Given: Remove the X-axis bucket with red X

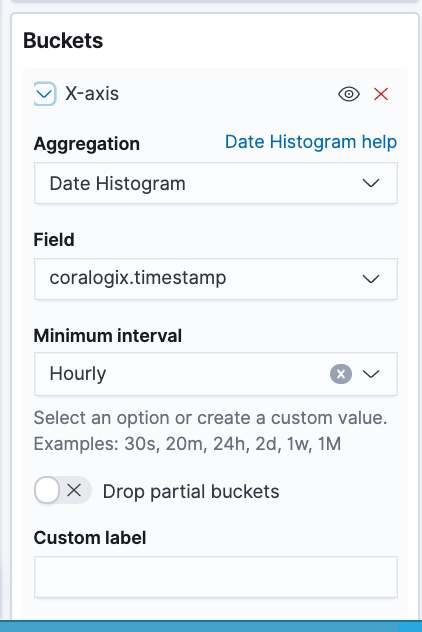Looking at the screenshot, I should [x=381, y=94].
